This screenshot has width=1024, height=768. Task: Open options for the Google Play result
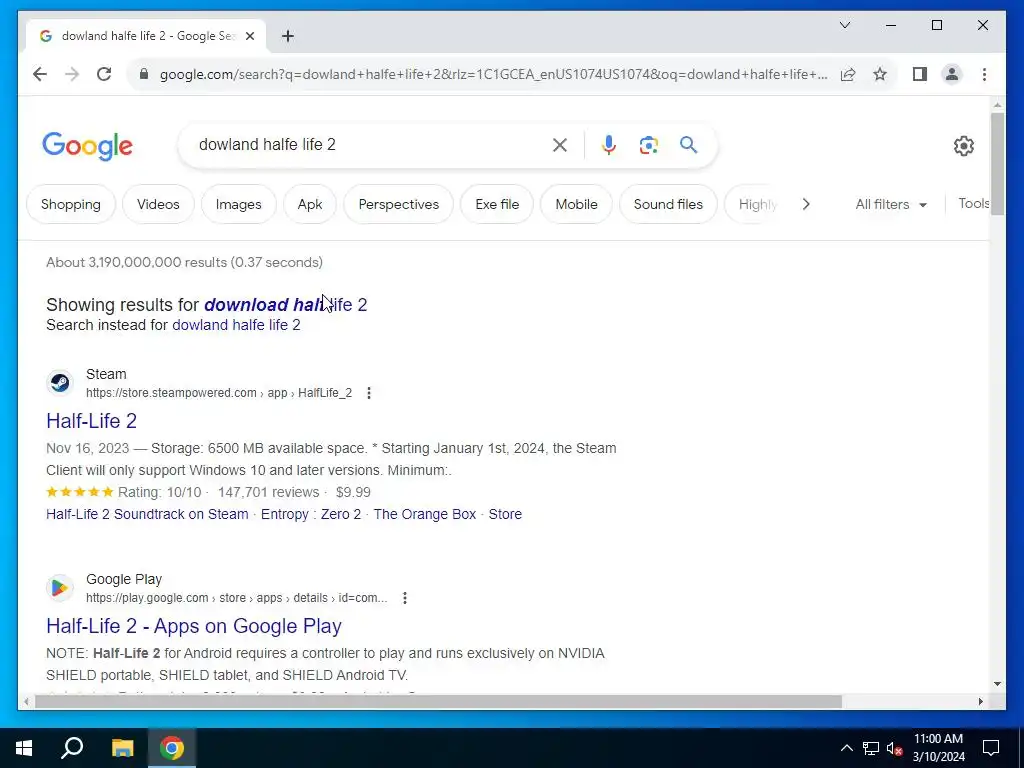tap(405, 598)
